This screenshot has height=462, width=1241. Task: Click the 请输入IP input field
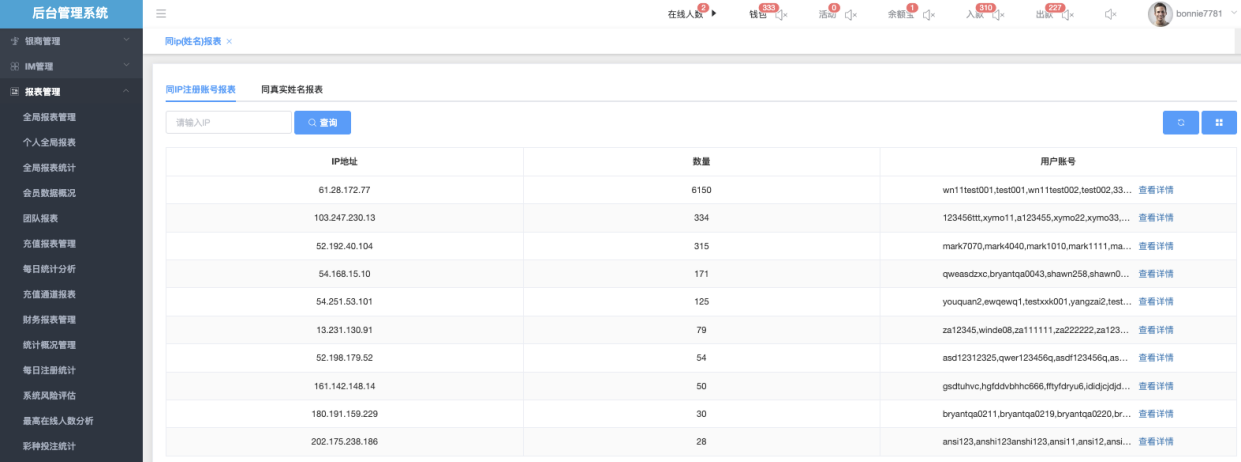228,122
